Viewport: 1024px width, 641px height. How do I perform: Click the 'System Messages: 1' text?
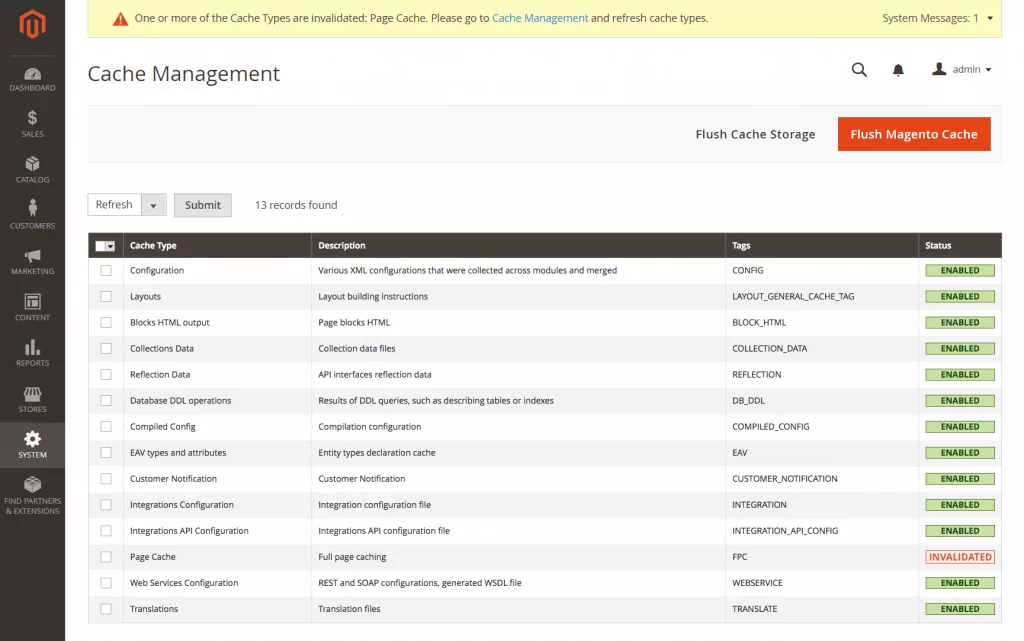click(930, 18)
